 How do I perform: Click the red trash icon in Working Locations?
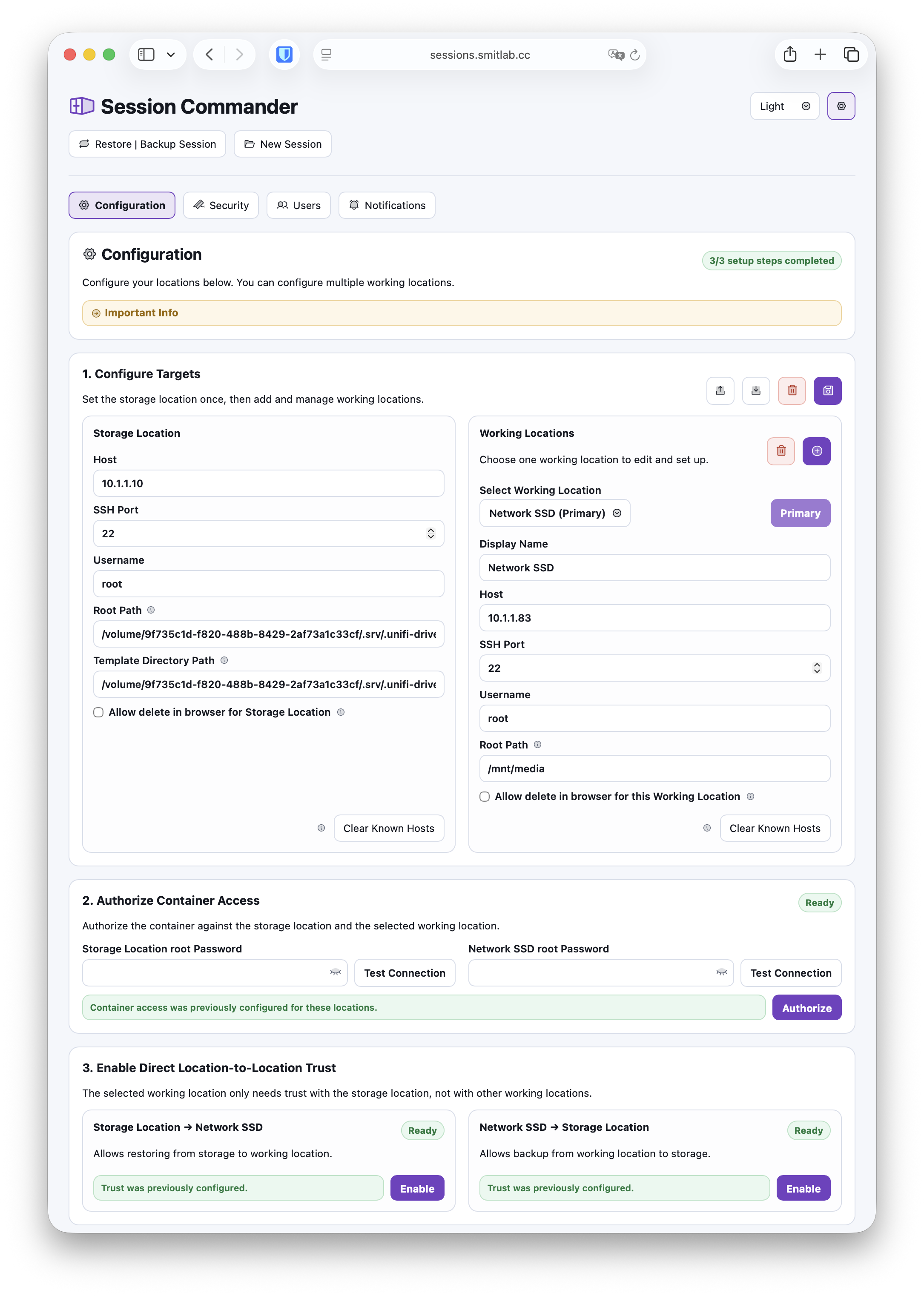coord(781,451)
